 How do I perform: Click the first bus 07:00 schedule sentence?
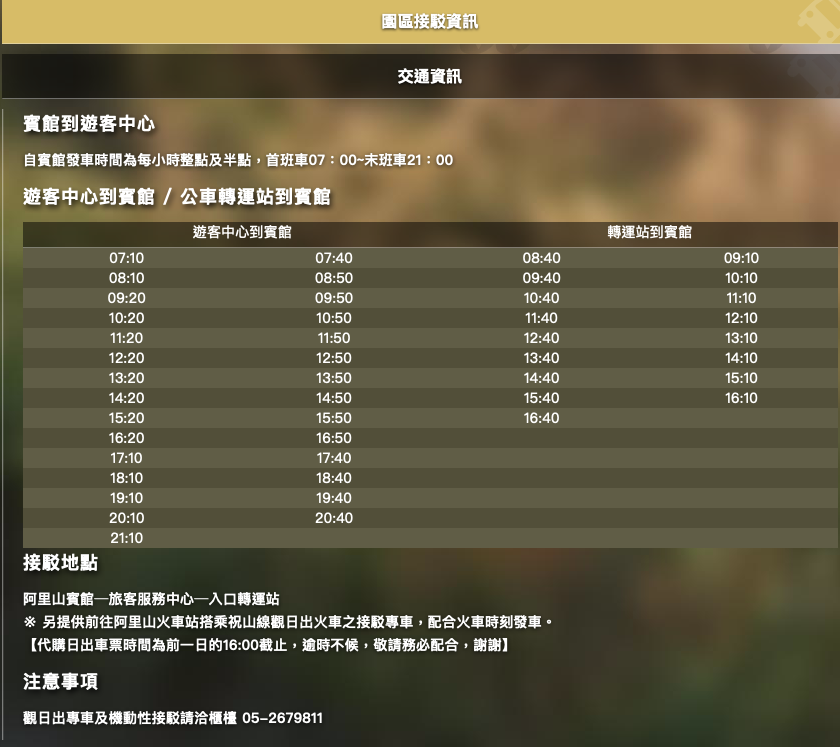[x=238, y=160]
